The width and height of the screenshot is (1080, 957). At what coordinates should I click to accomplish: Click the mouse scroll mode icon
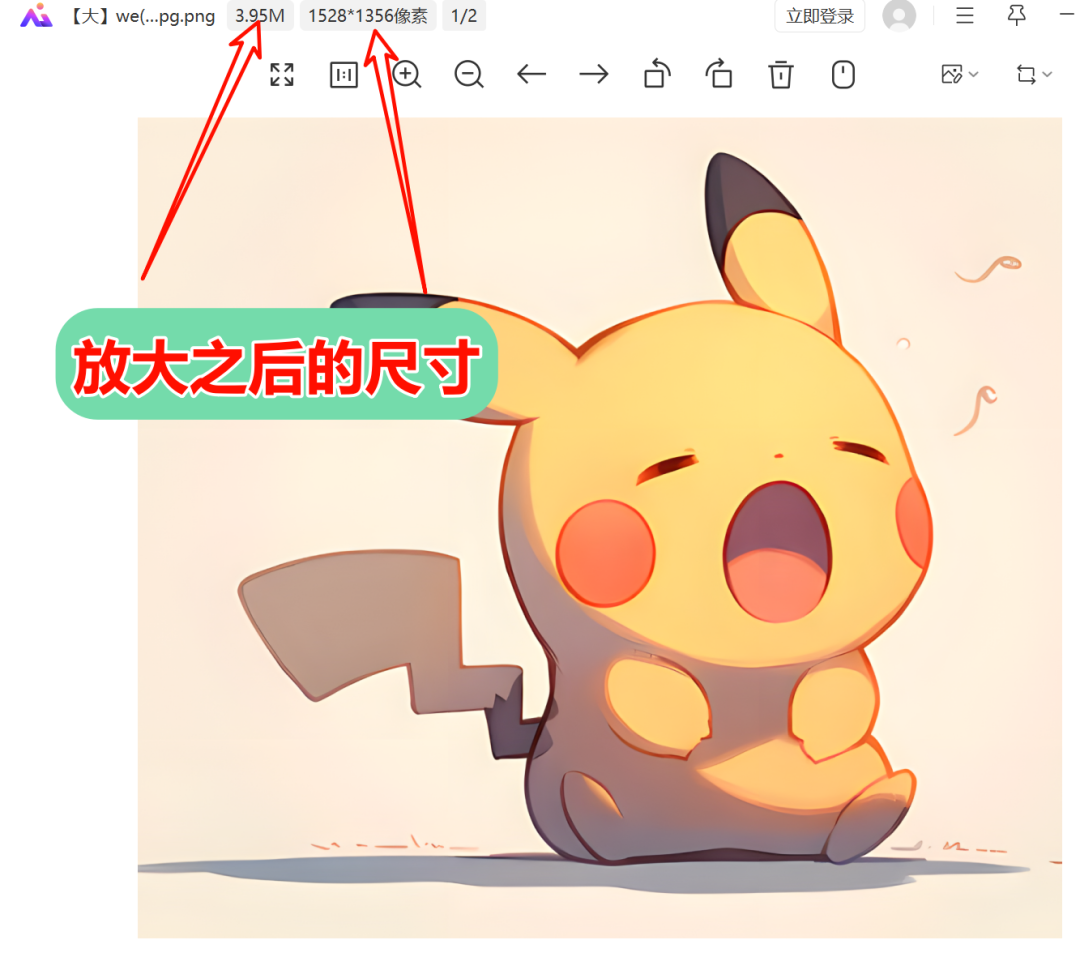pyautogui.click(x=843, y=74)
